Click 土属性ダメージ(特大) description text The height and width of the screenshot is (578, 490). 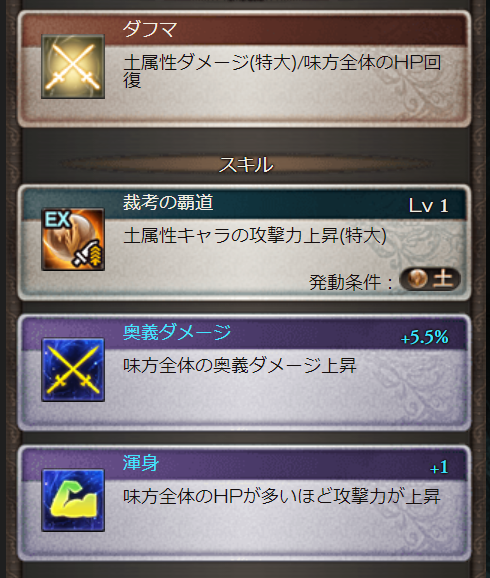tap(210, 63)
